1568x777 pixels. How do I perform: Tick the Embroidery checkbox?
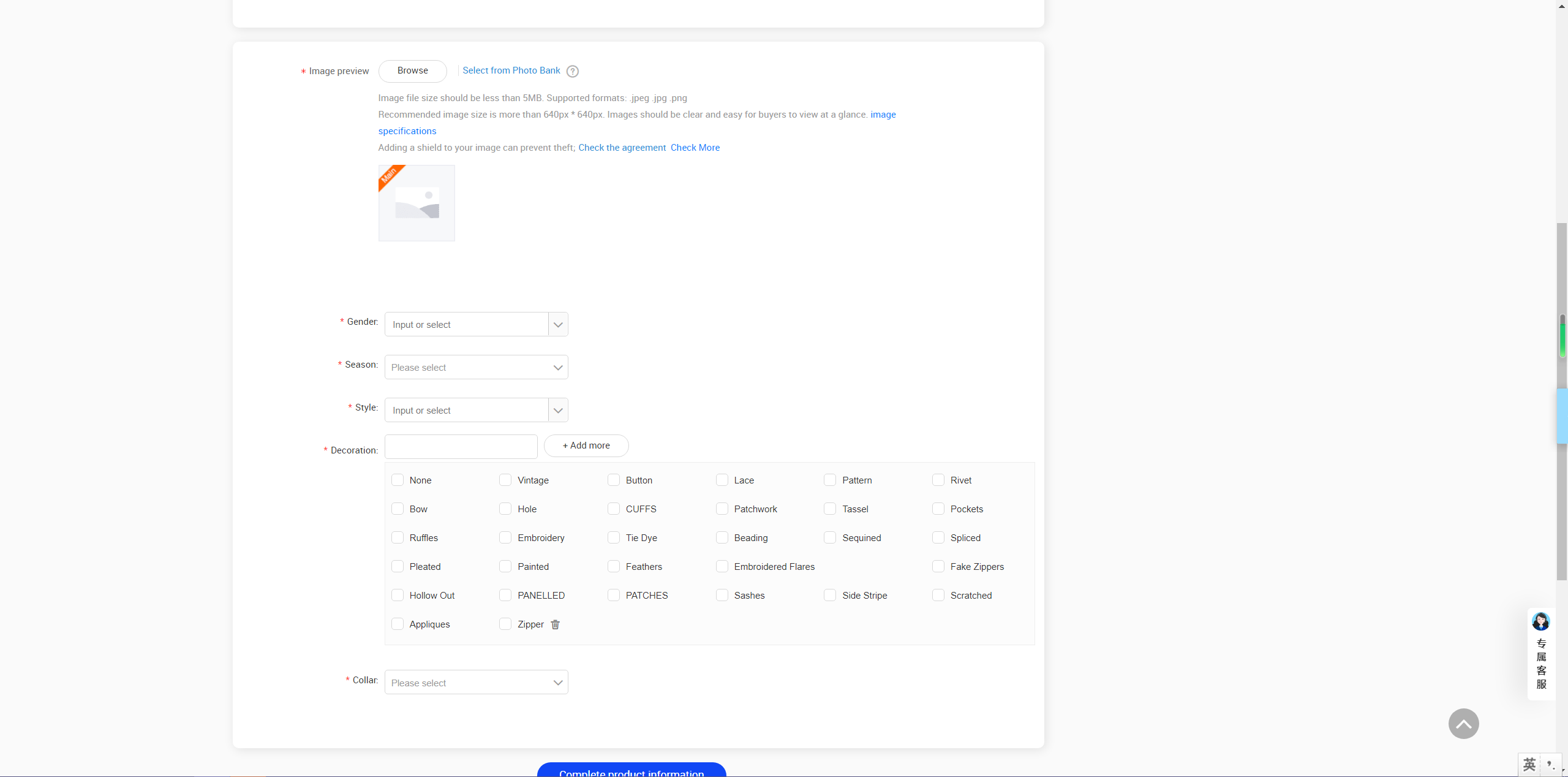point(505,537)
